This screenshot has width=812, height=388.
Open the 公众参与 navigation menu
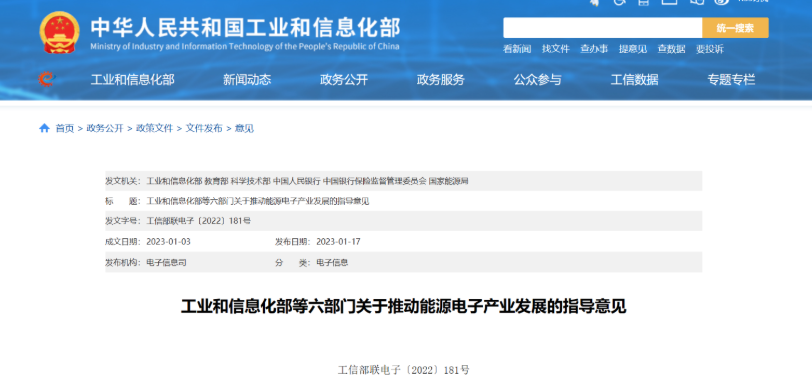pos(538,80)
